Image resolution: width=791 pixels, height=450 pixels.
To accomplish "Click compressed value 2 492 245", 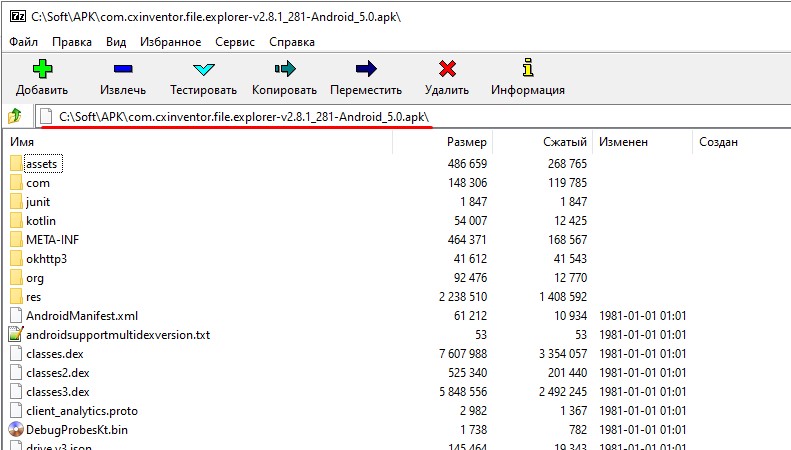I will pyautogui.click(x=563, y=391).
